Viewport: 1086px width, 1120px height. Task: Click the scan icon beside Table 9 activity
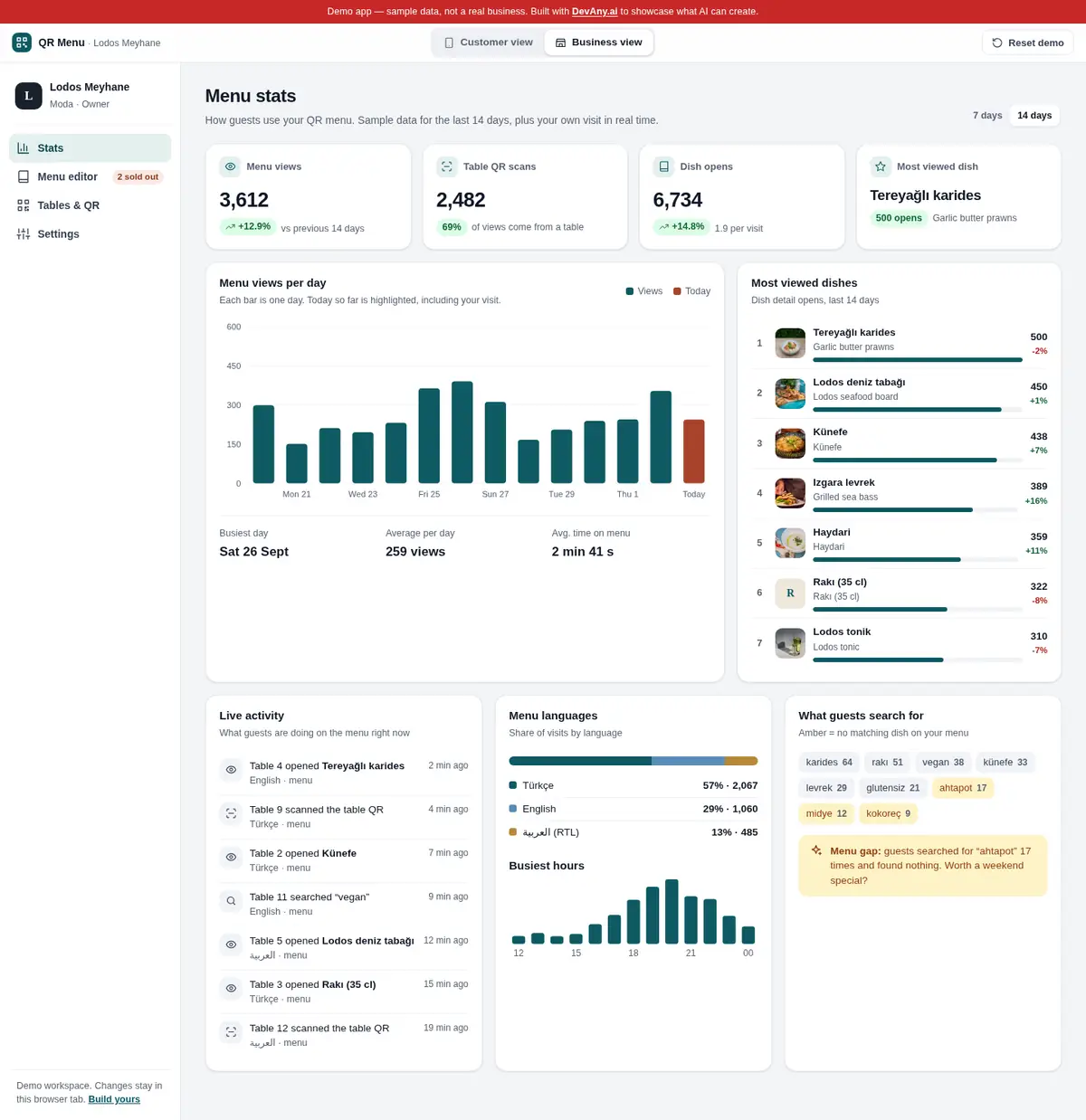(x=231, y=813)
